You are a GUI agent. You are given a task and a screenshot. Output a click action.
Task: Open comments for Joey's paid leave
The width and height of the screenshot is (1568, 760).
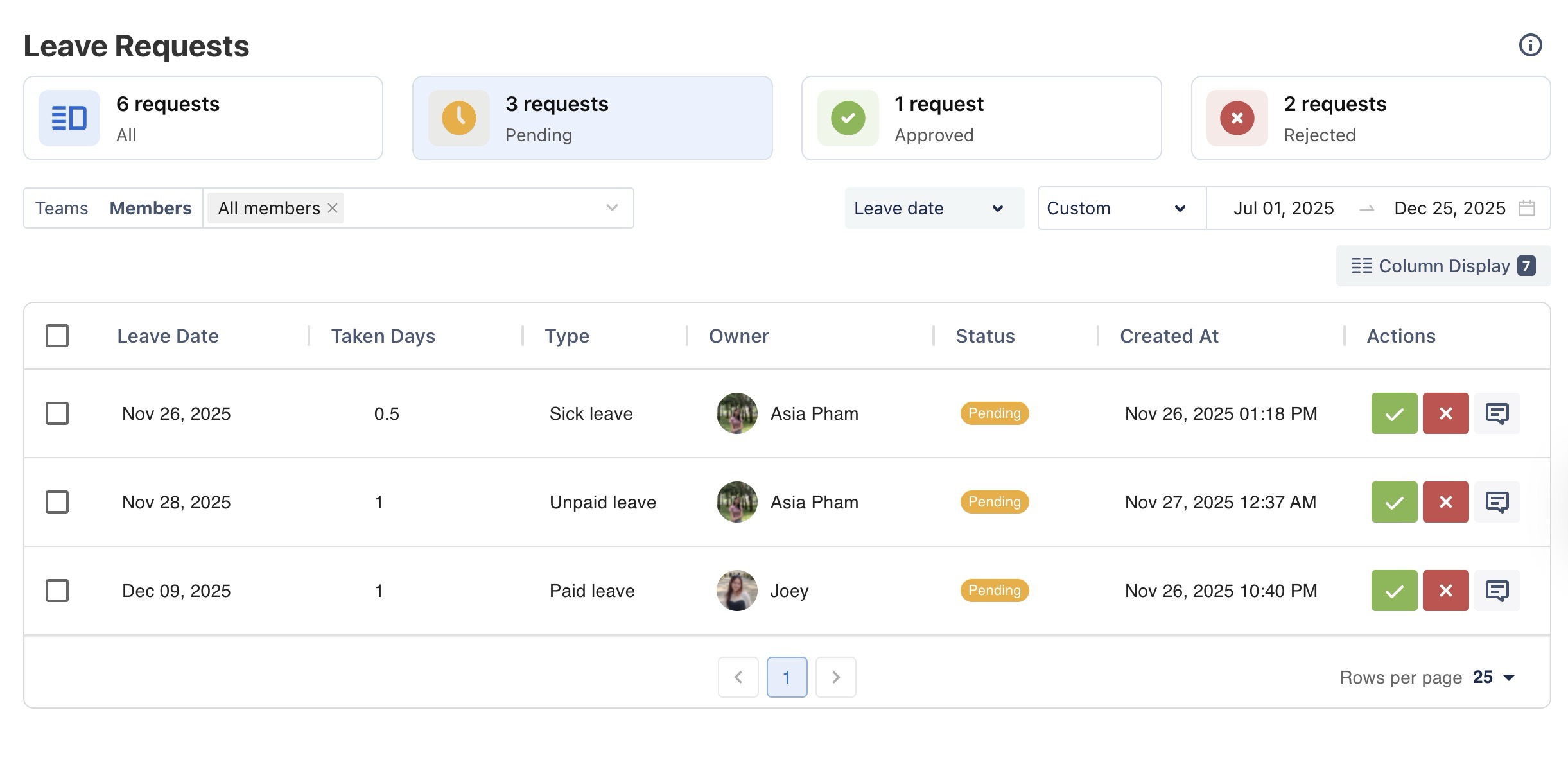click(x=1497, y=591)
